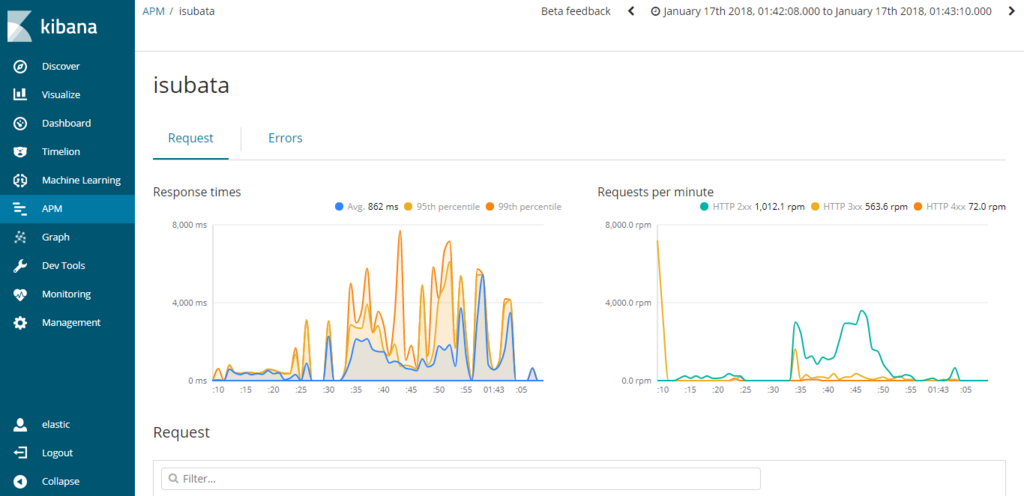Step time range forward with right arrow
This screenshot has width=1024, height=496.
tap(1012, 11)
